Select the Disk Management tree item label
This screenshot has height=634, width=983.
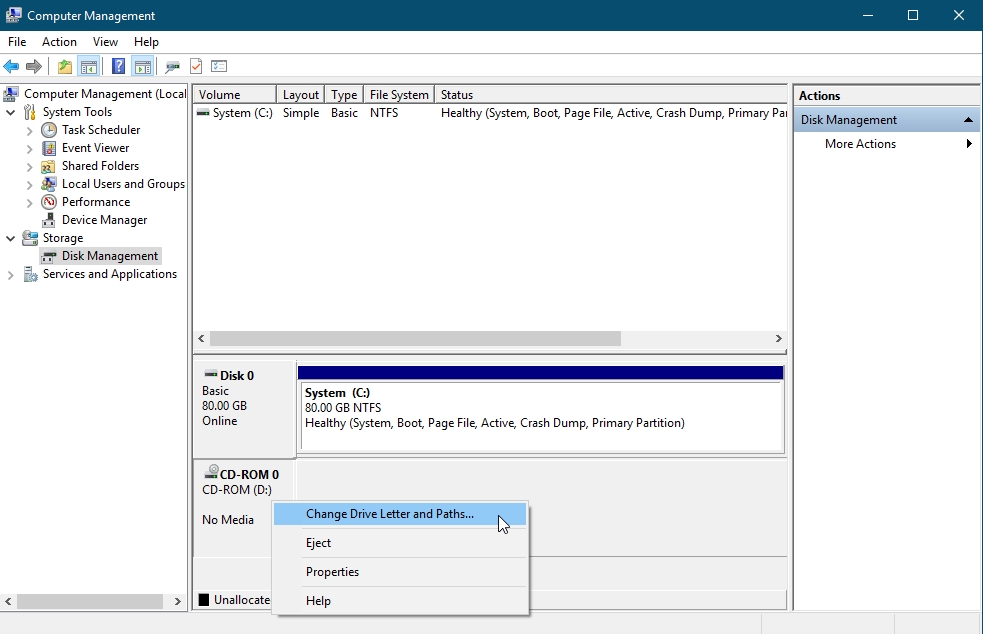click(110, 256)
